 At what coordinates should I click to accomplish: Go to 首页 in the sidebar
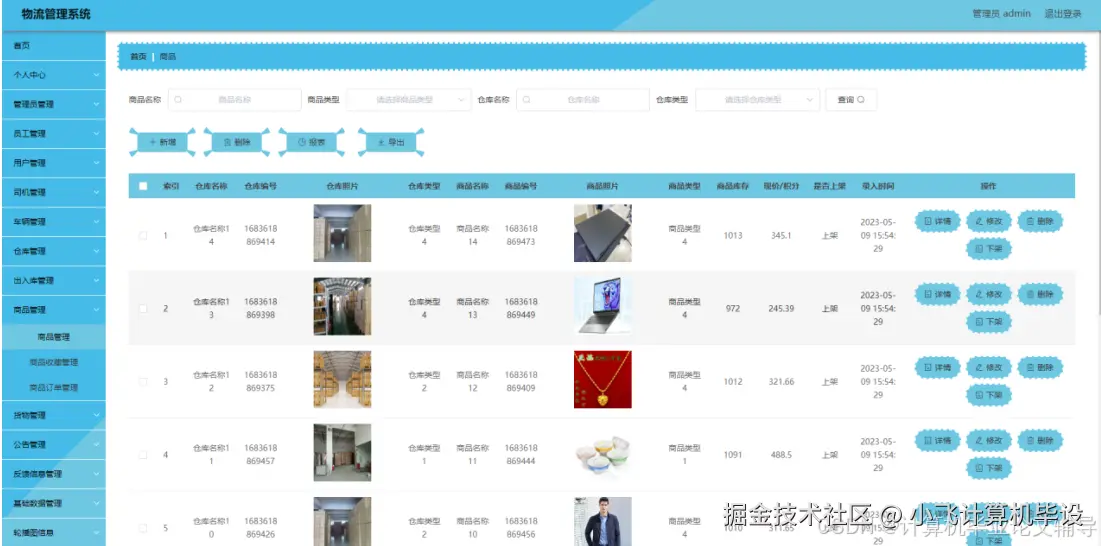[53, 46]
